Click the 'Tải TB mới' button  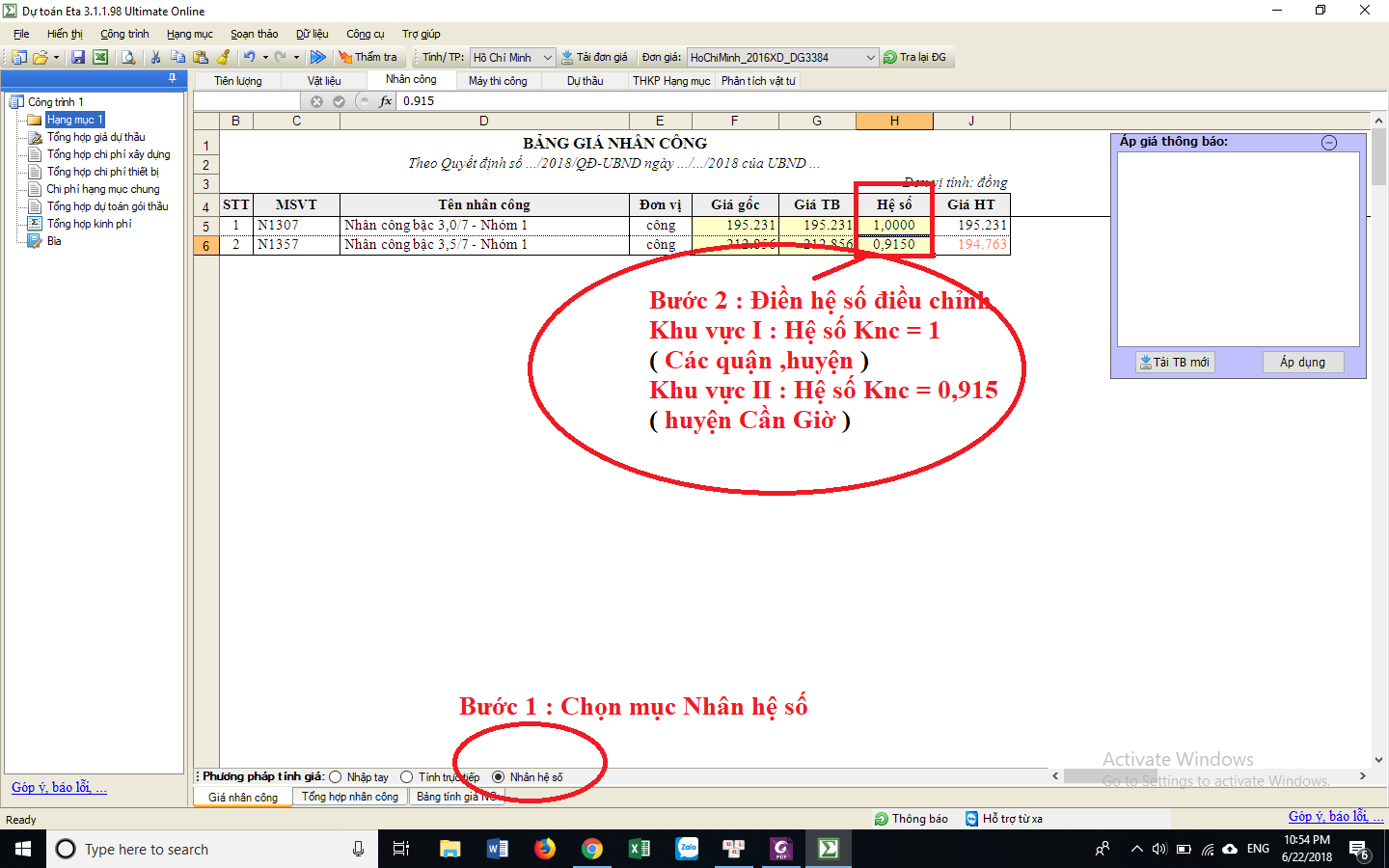click(1175, 363)
